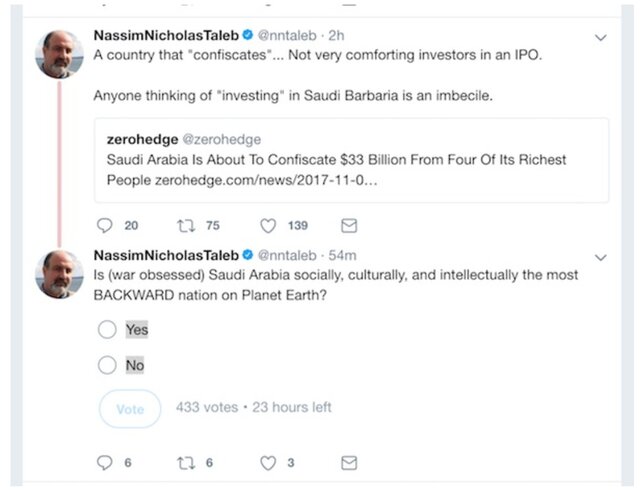Viewport: 640px width, 490px height.
Task: Like the first tweet with heart icon
Action: point(268,226)
